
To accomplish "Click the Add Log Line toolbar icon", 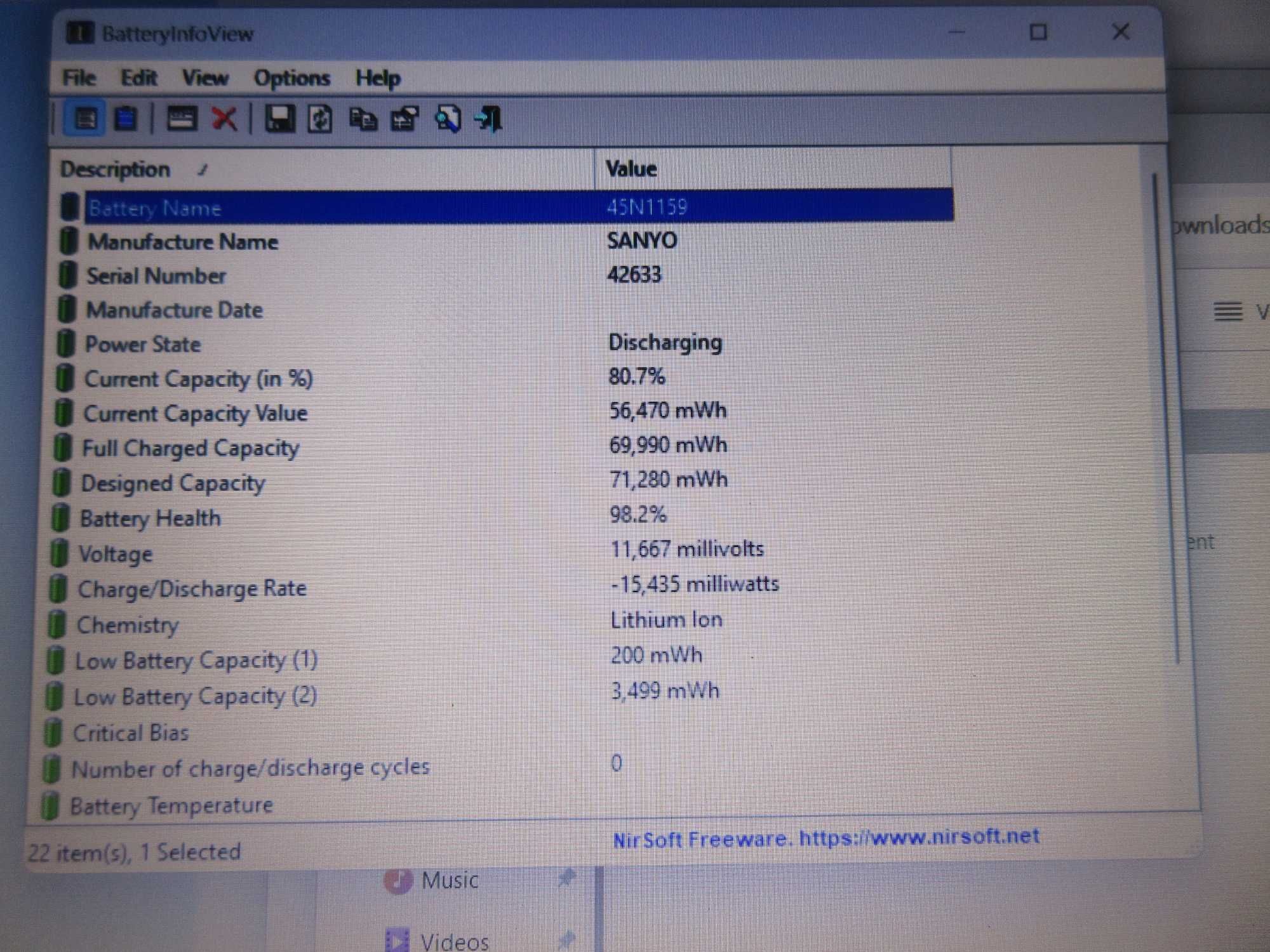I will (182, 119).
